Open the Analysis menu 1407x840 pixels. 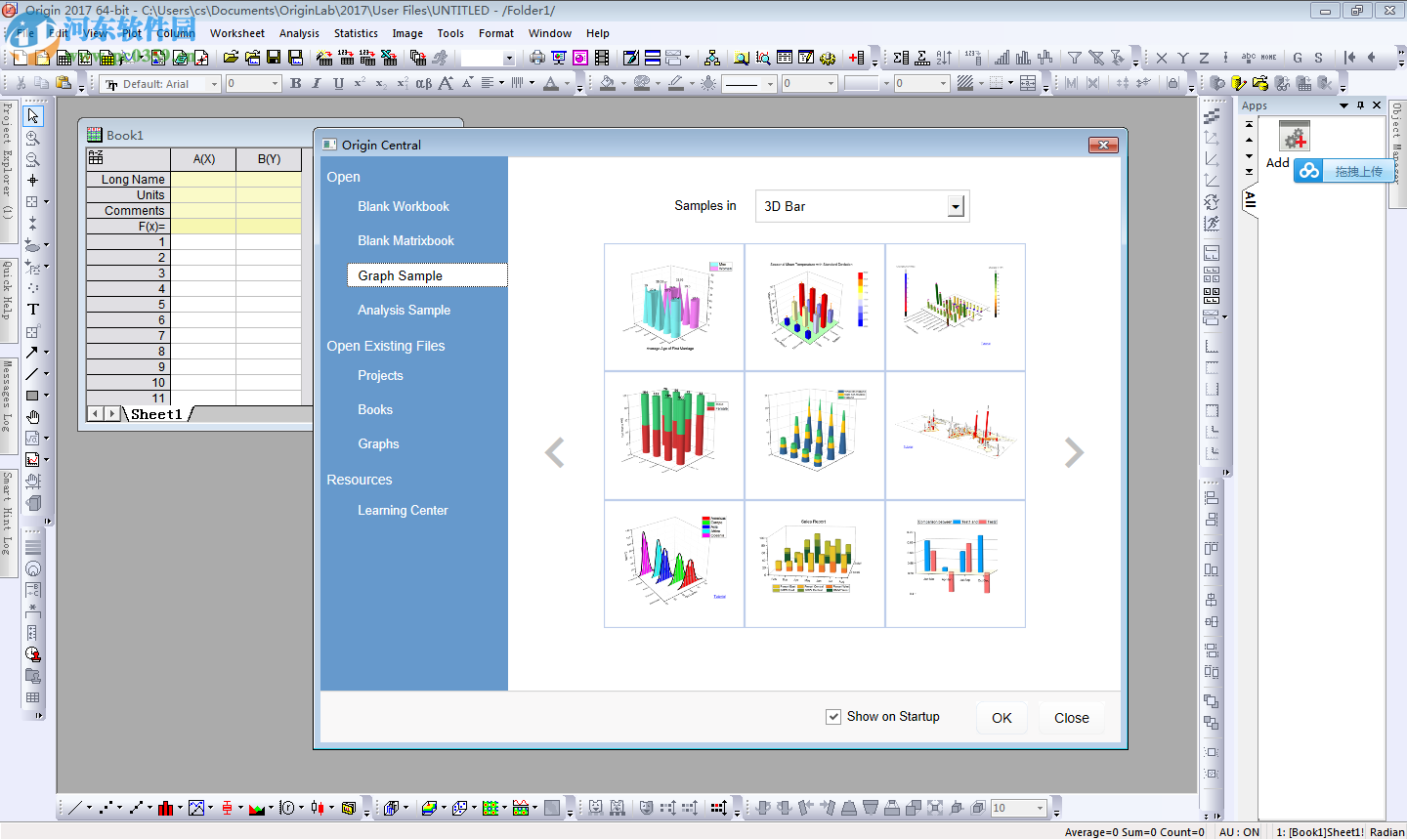coord(299,33)
